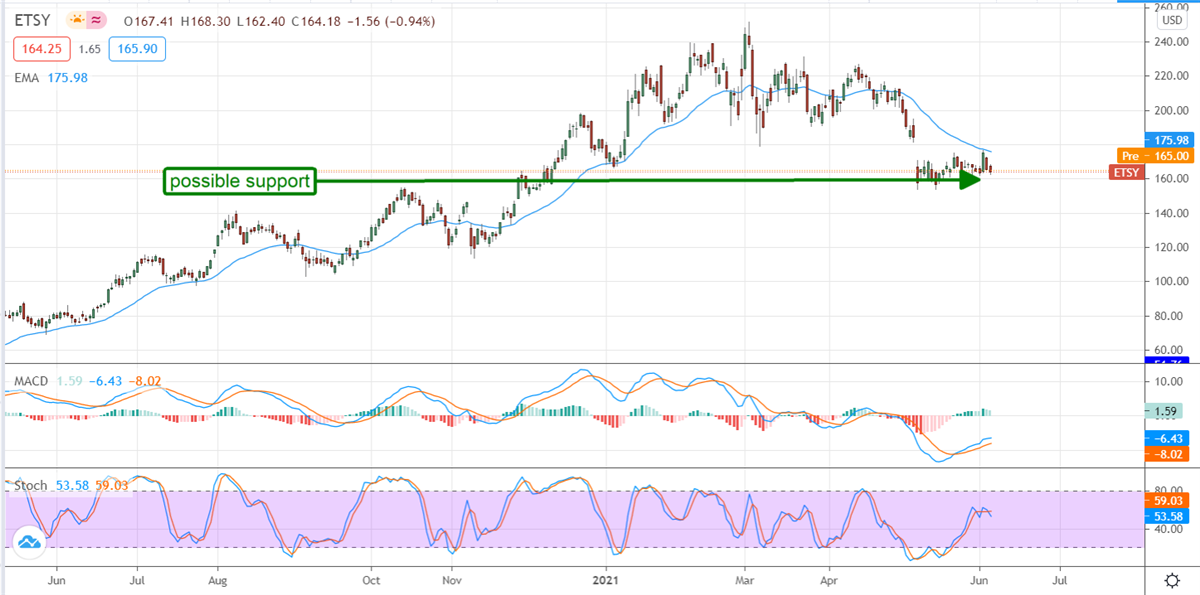Click the green arrowhead on the support line
This screenshot has height=595, width=1200.
(x=968, y=180)
